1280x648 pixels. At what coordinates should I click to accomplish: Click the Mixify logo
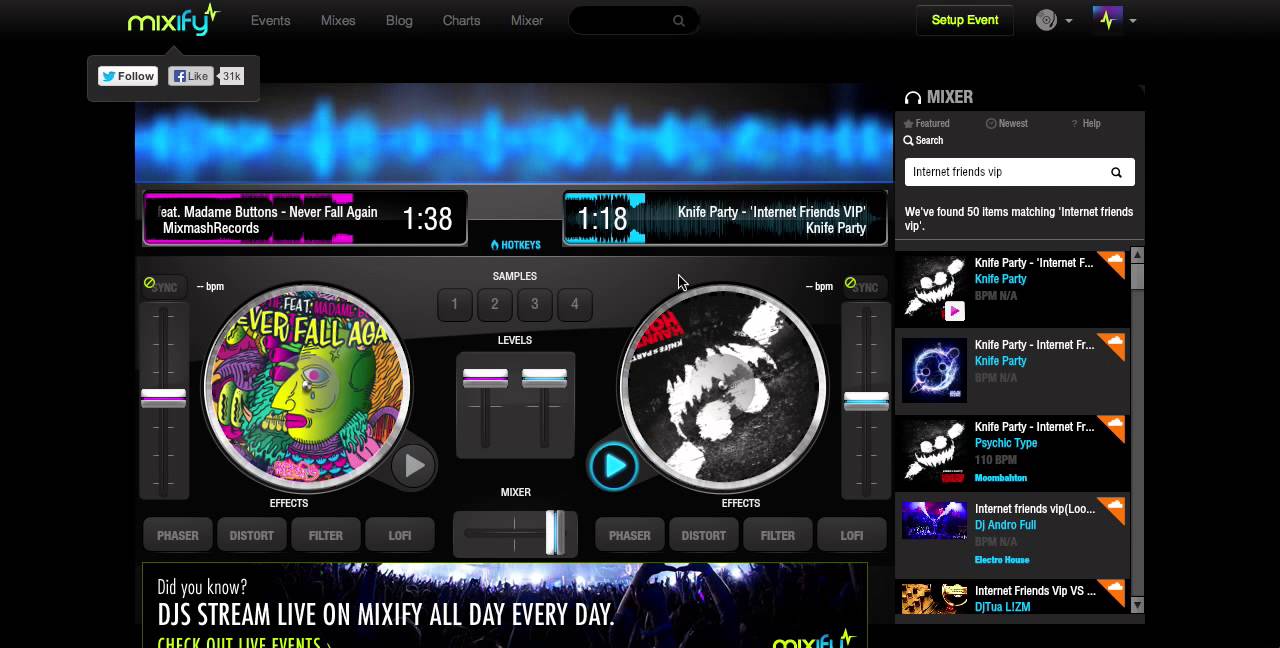coord(173,20)
